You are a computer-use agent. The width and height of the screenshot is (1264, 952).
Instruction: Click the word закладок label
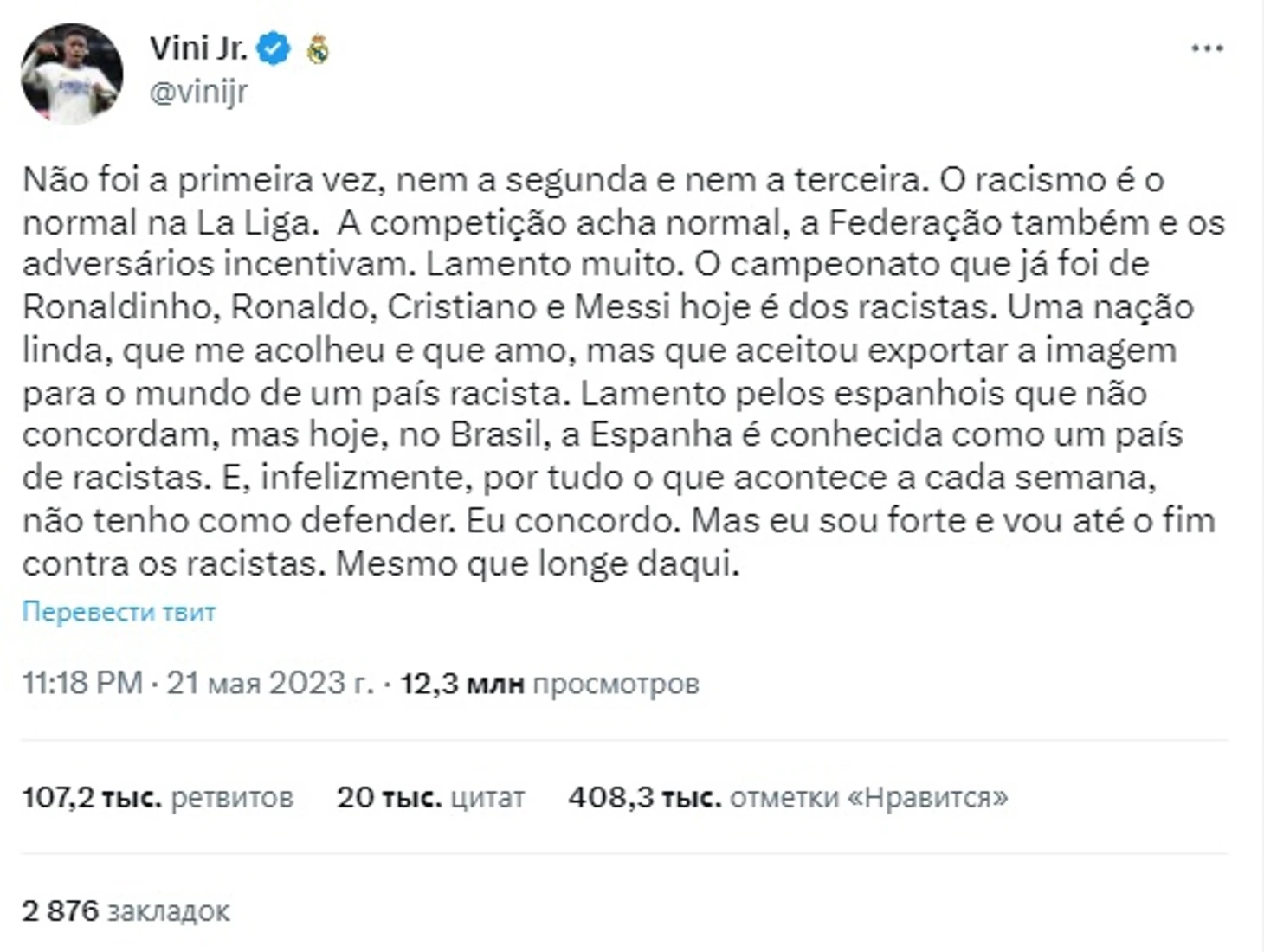169,911
